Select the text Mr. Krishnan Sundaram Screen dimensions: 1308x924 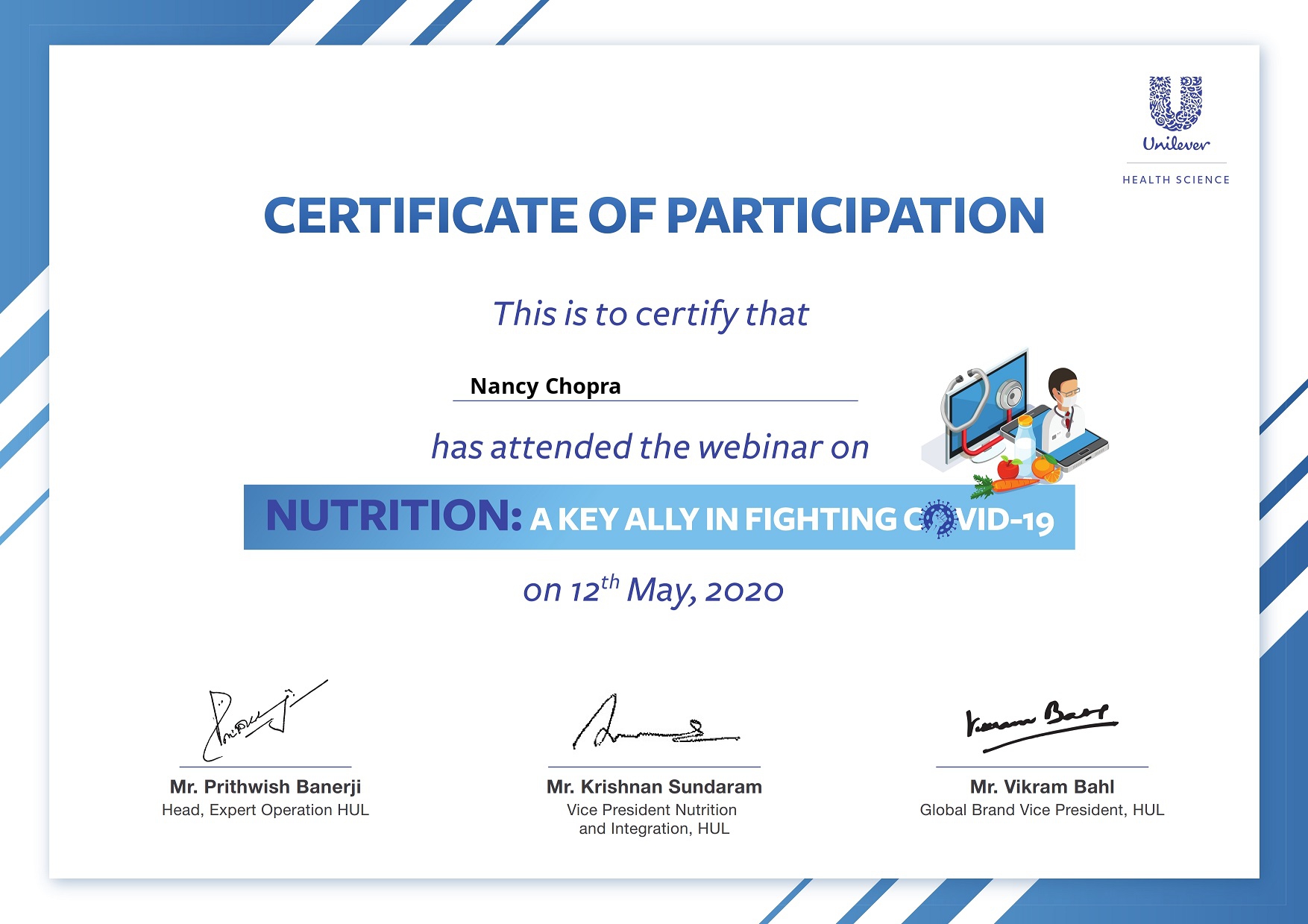[654, 787]
